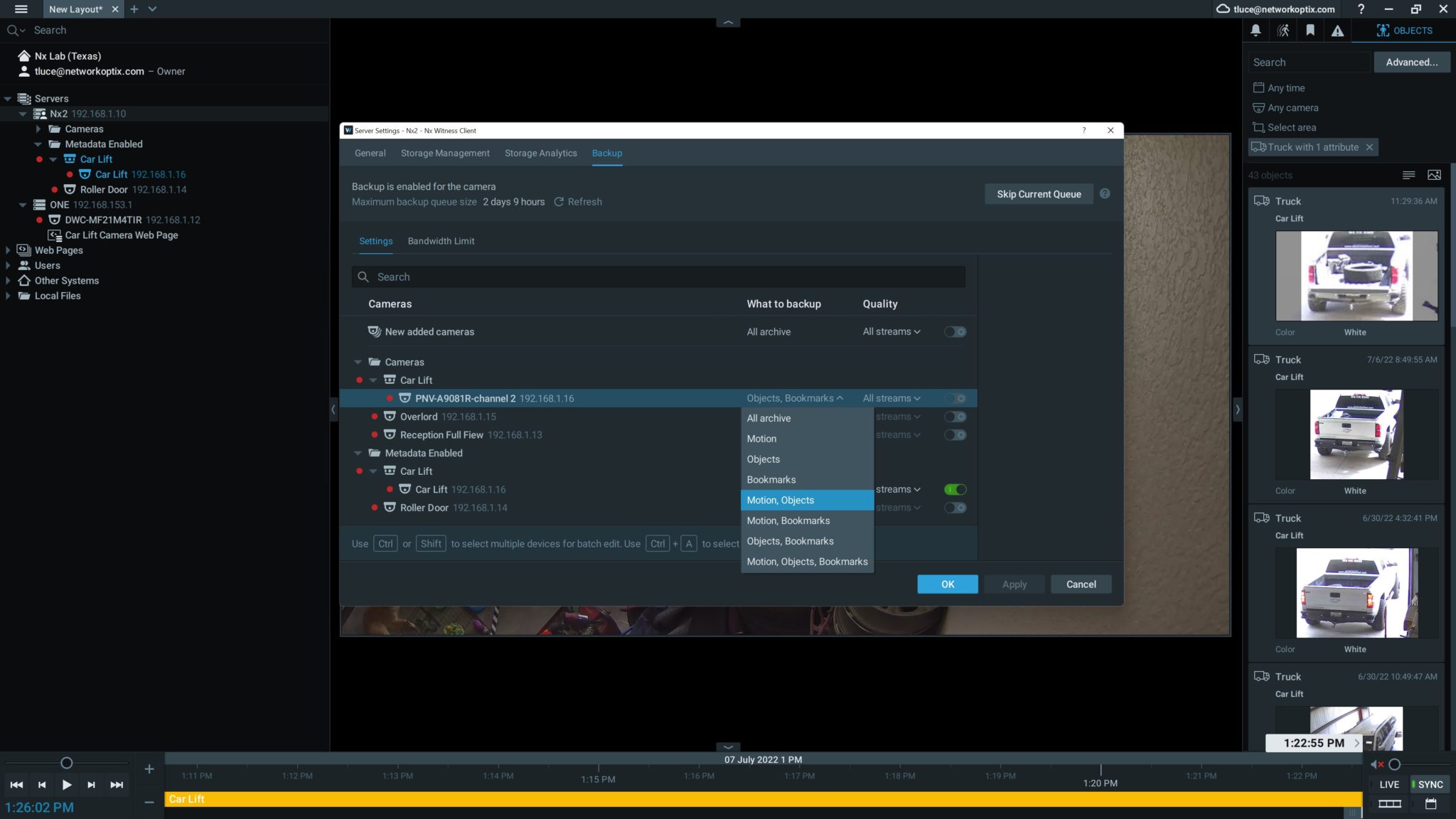Screen dimensions: 1456x819
Task: Open the motion detection tab icon
Action: (1283, 30)
